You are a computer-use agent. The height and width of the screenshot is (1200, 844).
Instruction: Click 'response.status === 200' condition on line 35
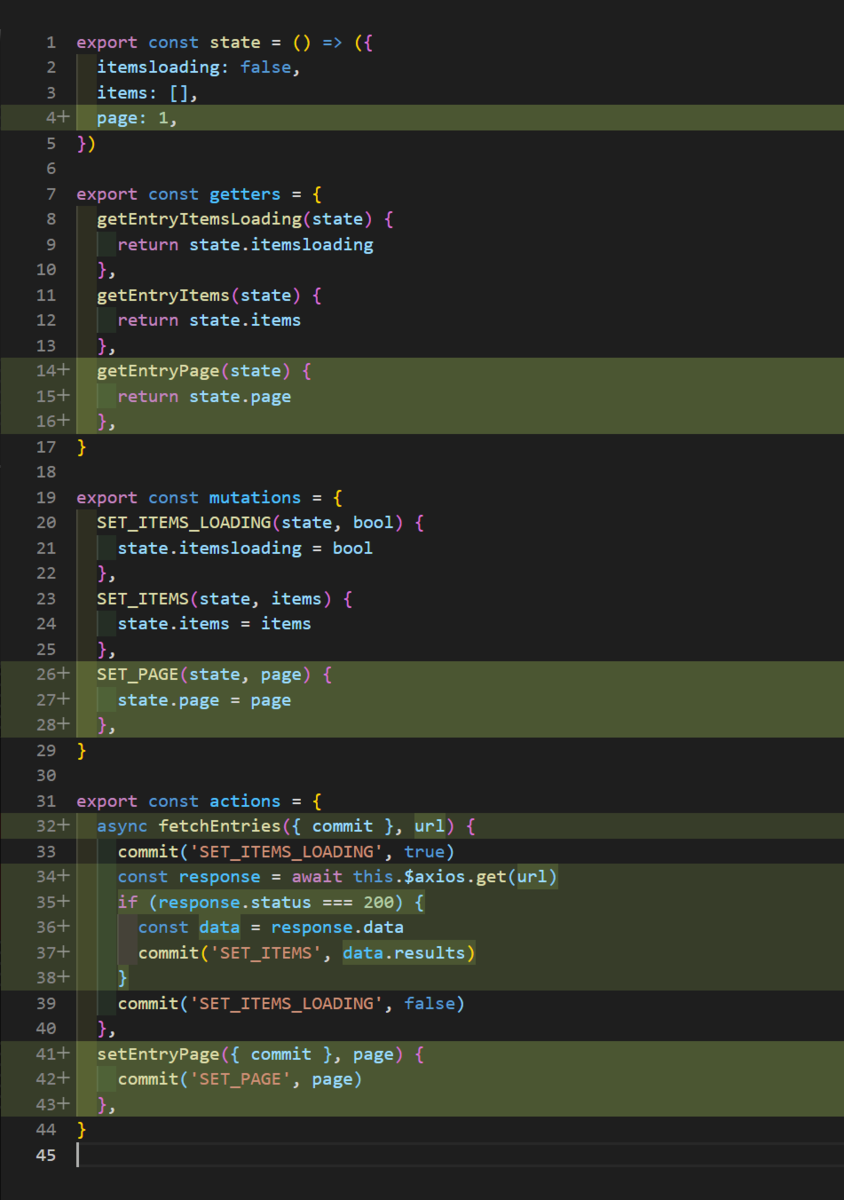point(281,903)
